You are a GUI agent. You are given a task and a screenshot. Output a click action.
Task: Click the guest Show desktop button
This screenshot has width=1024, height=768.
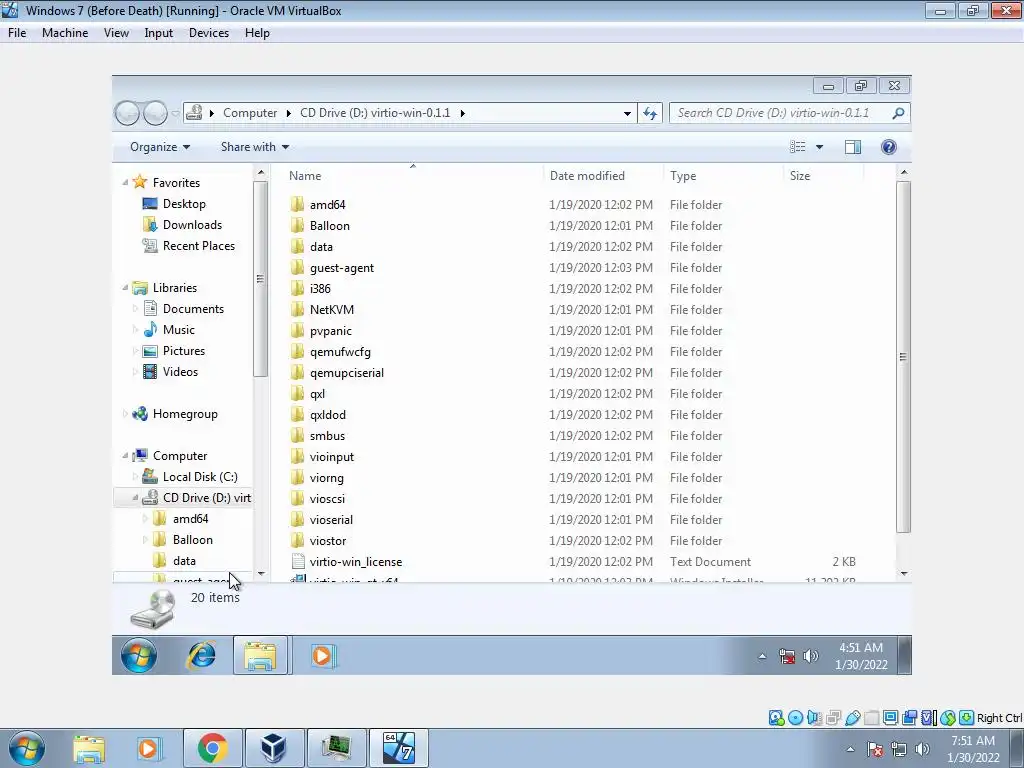(904, 655)
